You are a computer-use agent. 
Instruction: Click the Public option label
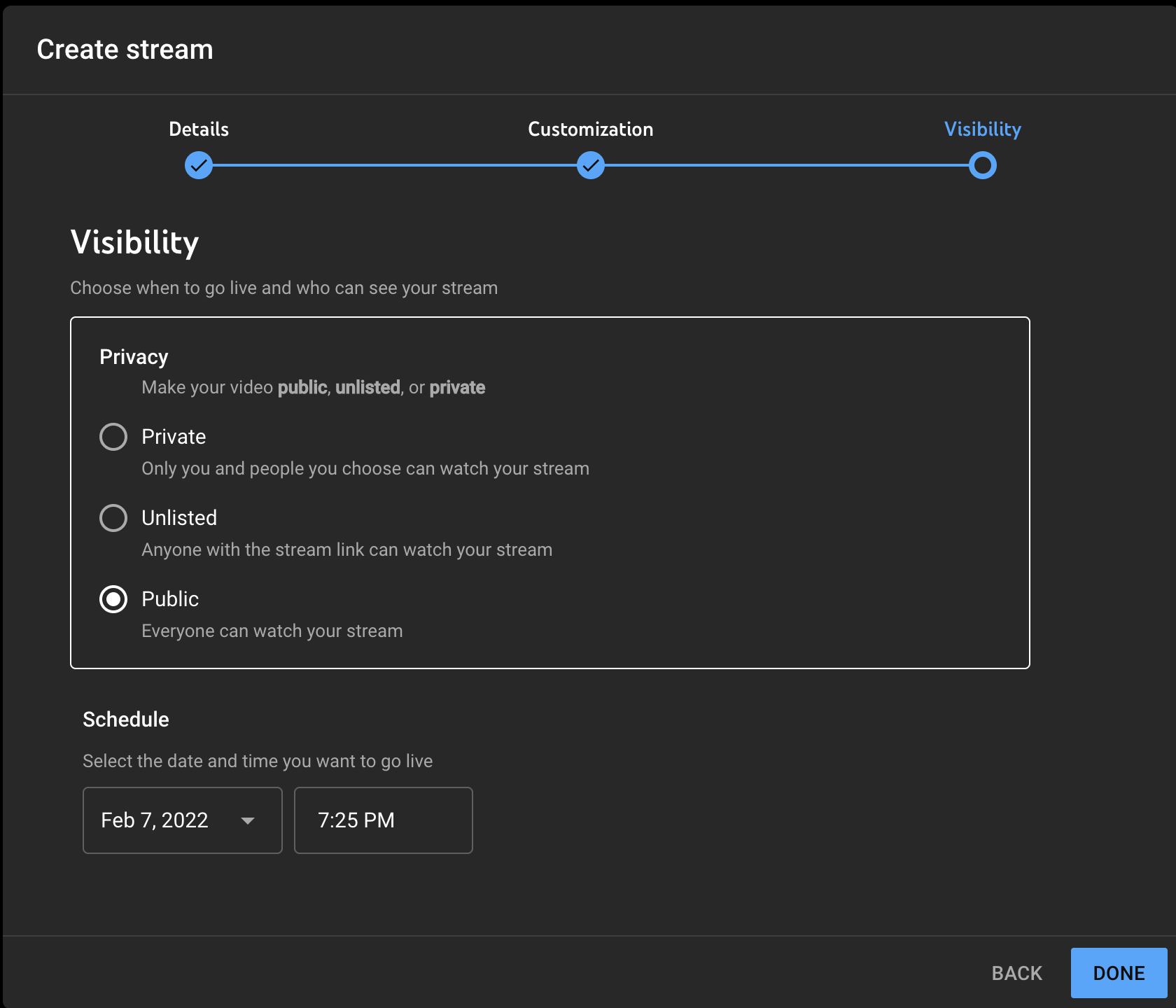click(x=170, y=599)
